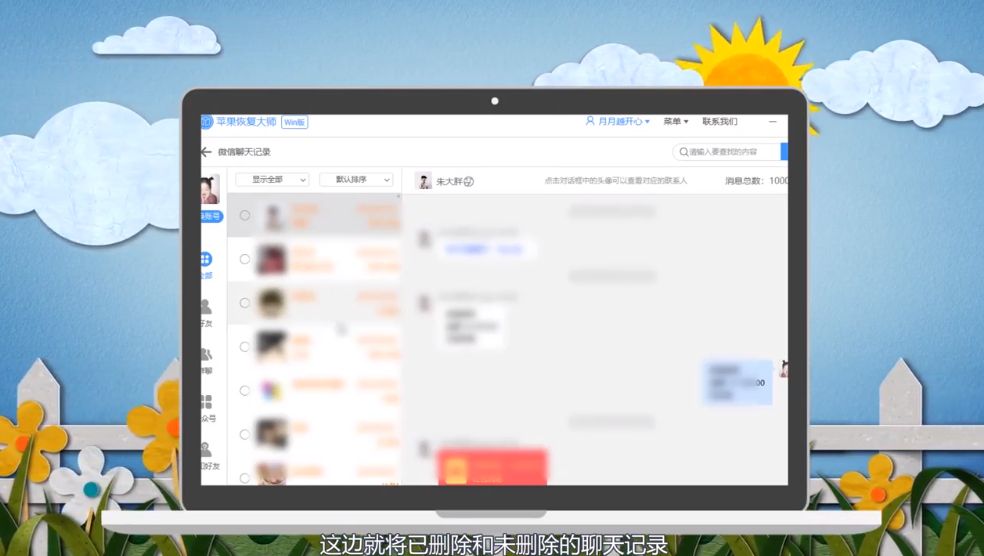Image resolution: width=984 pixels, height=556 pixels.
Task: Select radio button beside the dark-red avatar chat
Action: (245, 259)
